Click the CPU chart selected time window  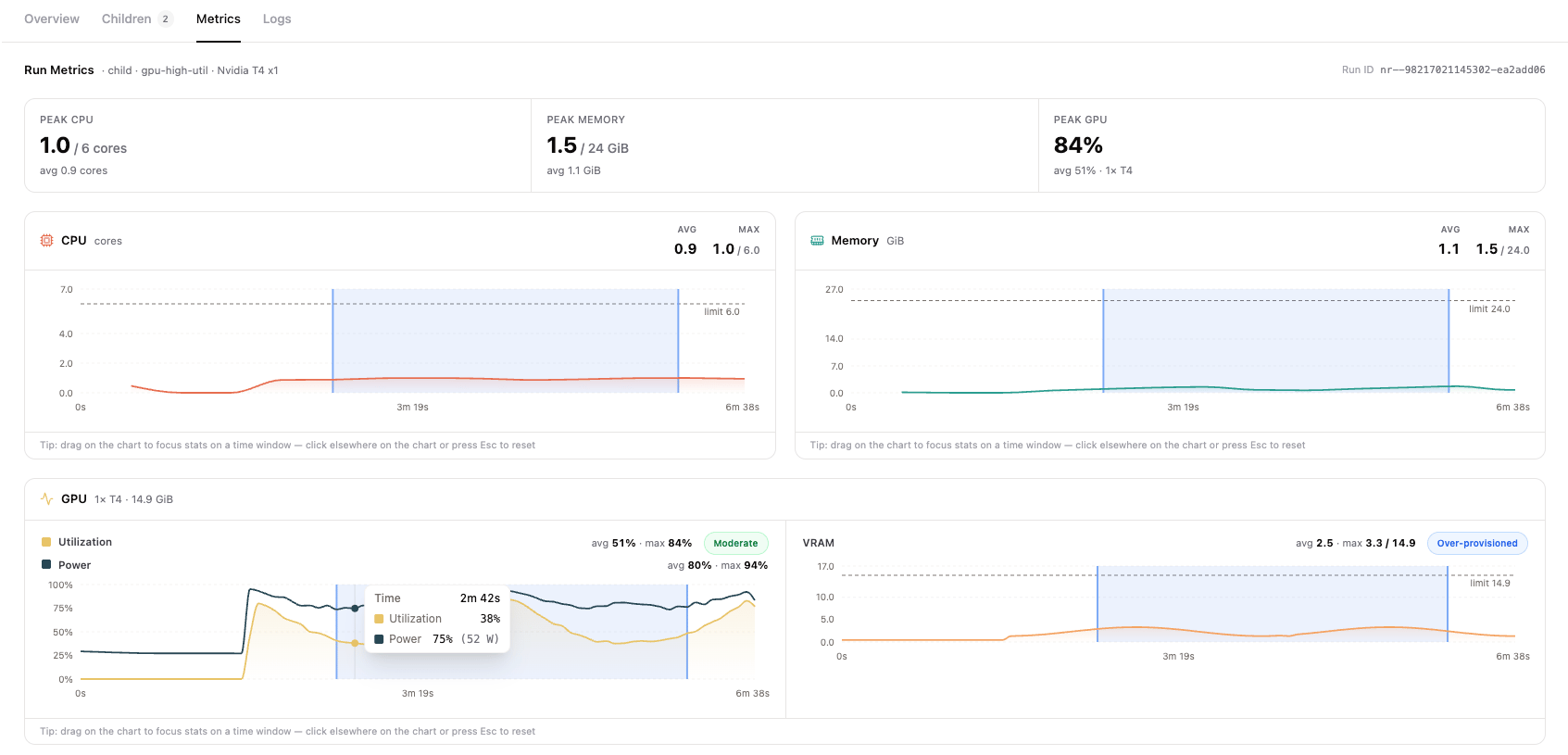coord(506,341)
